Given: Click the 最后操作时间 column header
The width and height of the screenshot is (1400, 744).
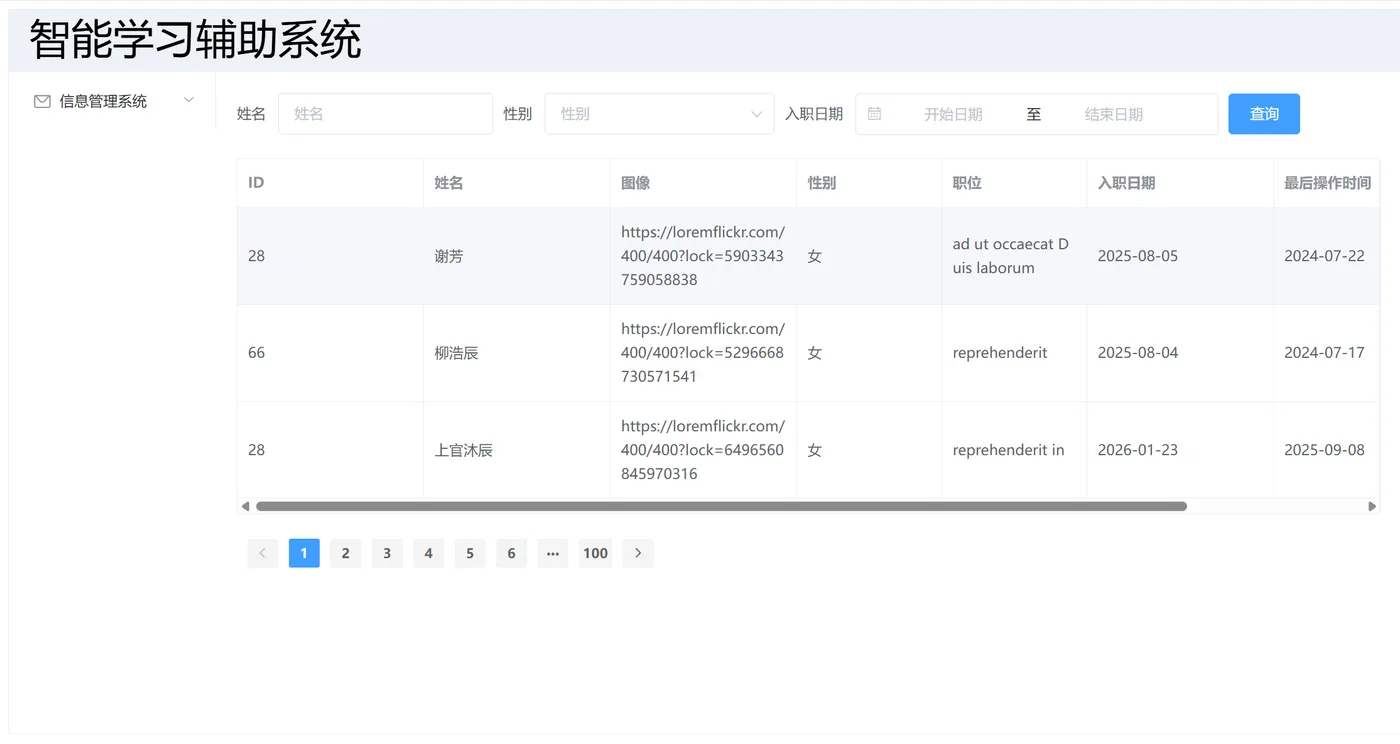Looking at the screenshot, I should point(1326,183).
